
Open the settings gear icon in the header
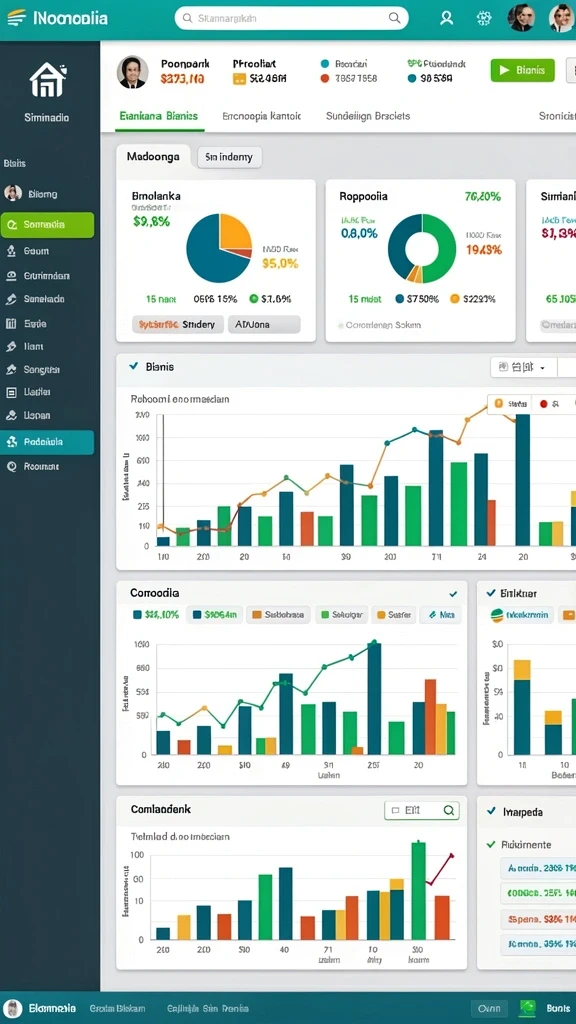coord(484,18)
